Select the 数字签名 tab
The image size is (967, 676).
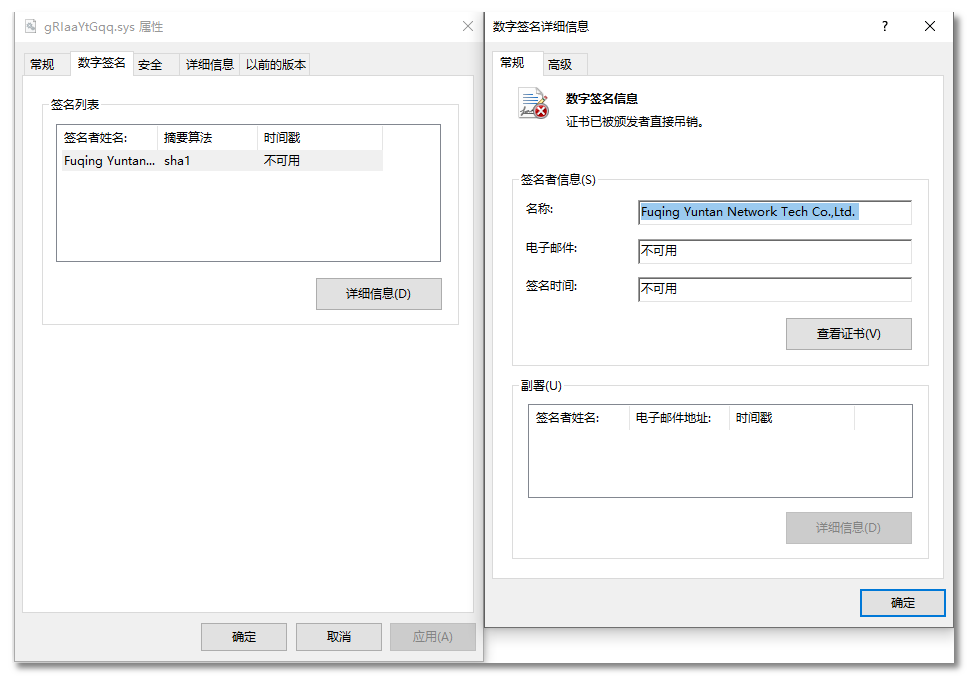tap(101, 63)
